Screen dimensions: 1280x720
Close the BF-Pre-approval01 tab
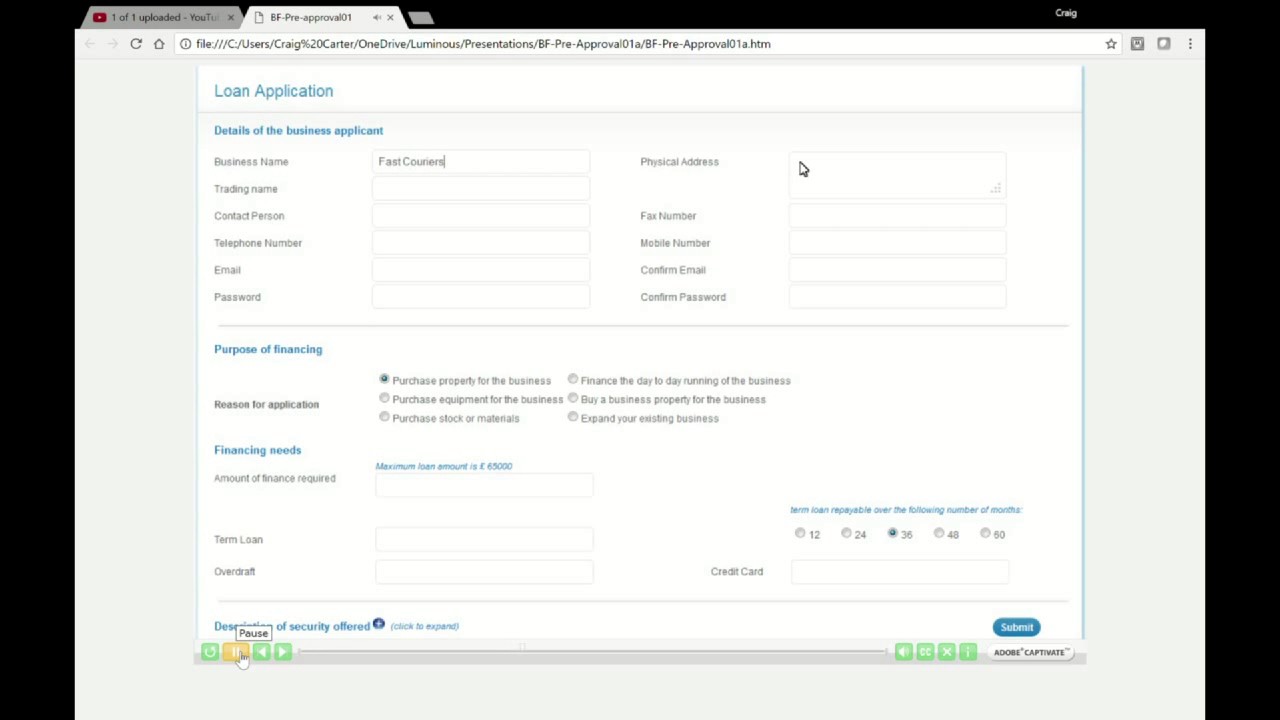pos(390,17)
